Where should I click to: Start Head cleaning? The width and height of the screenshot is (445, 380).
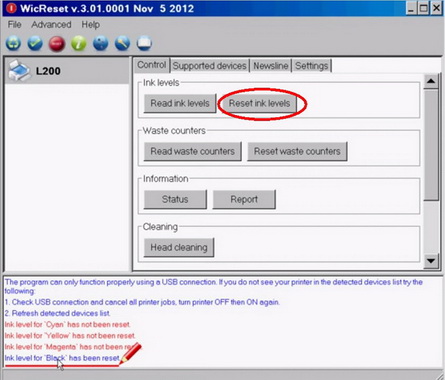click(x=179, y=247)
